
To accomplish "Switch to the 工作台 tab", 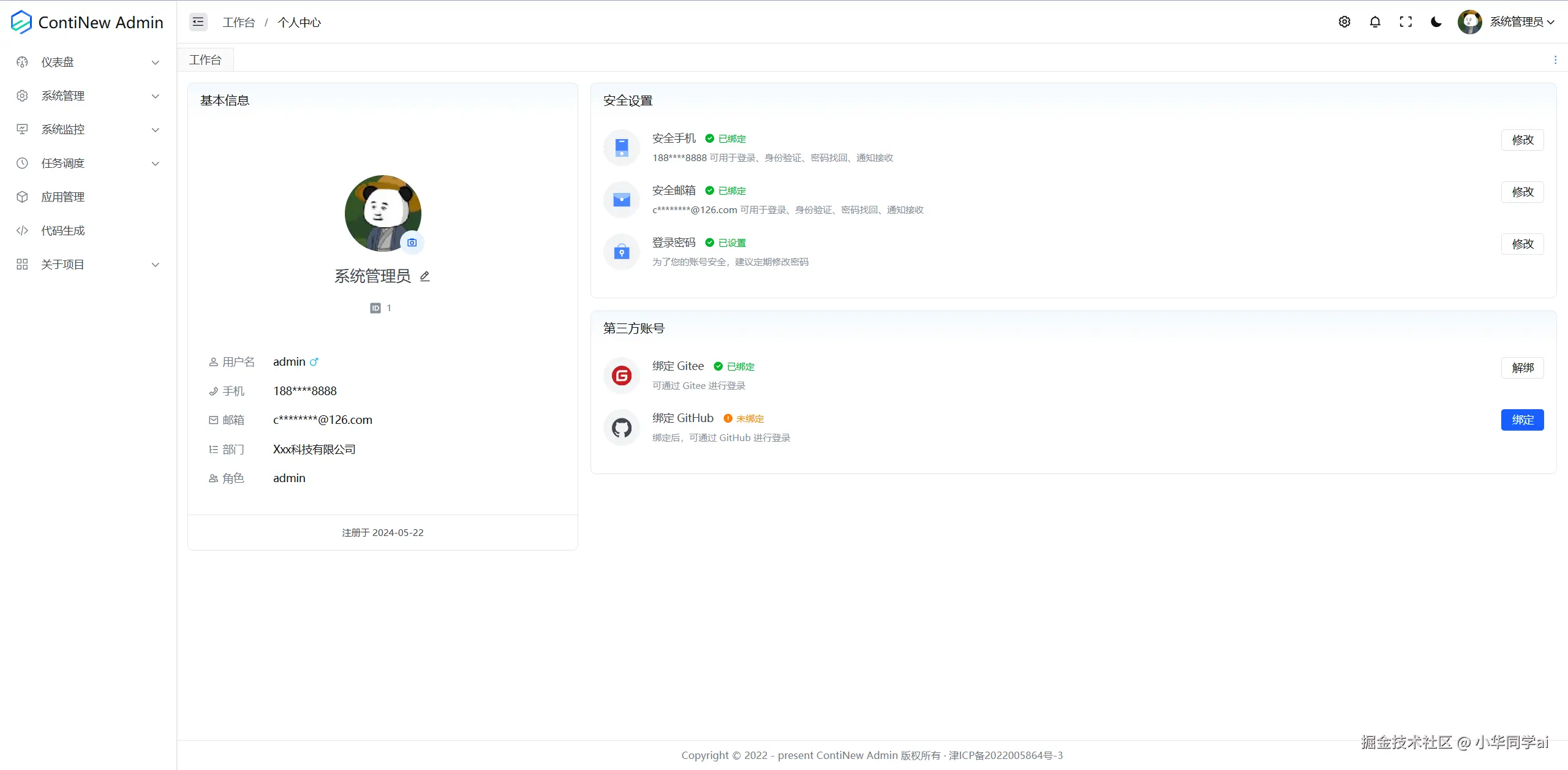I will pos(205,60).
